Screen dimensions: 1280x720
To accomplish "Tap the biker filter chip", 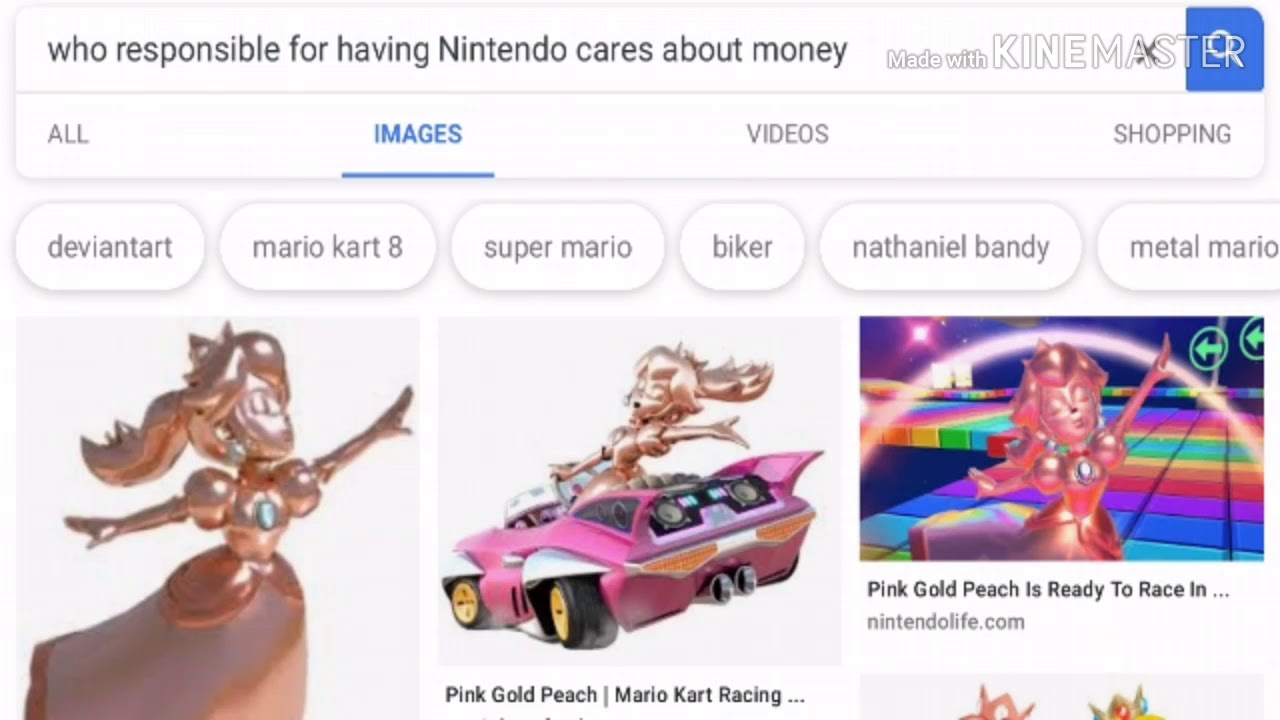I will pyautogui.click(x=742, y=247).
